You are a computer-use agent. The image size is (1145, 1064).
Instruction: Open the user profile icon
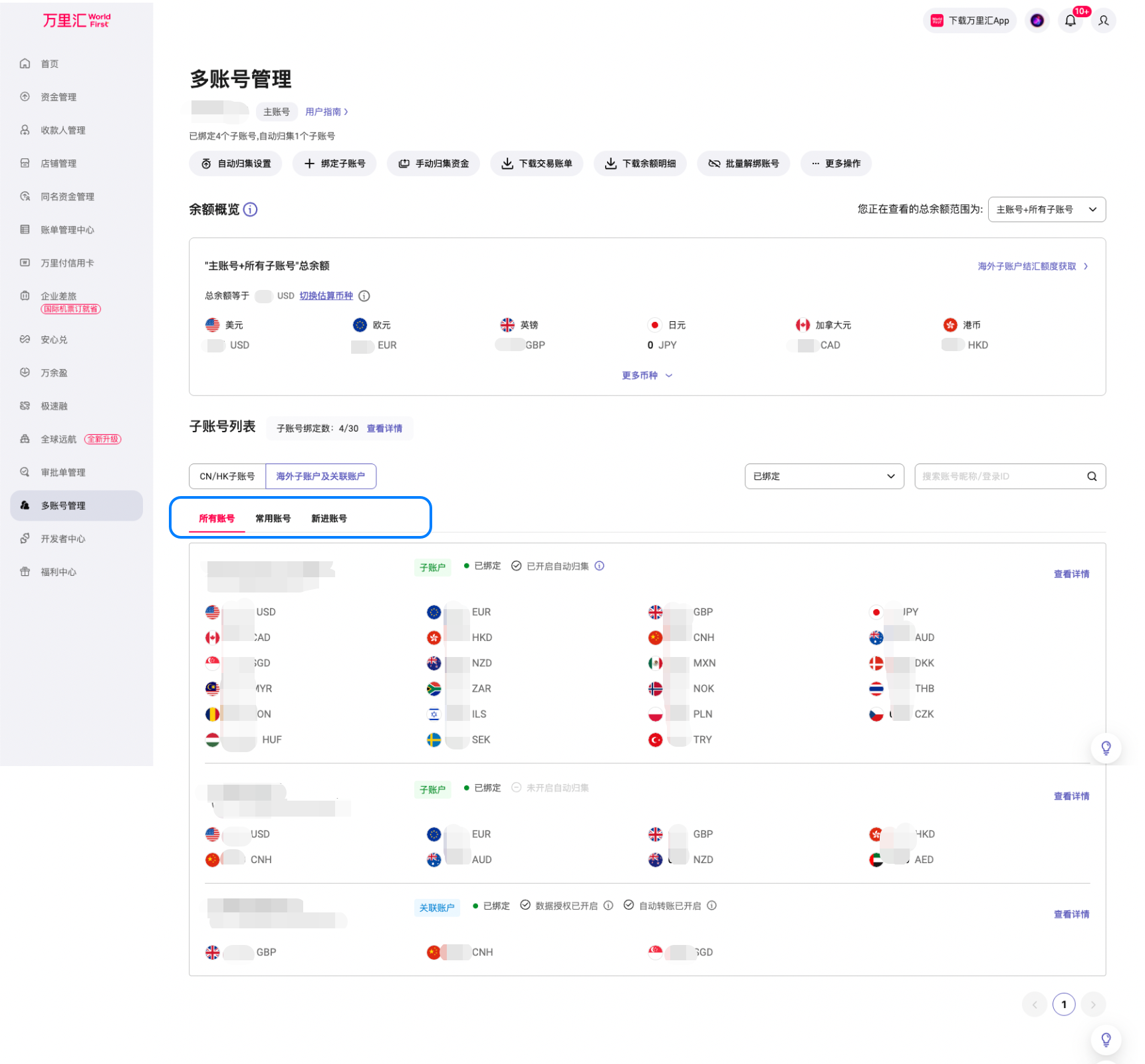pyautogui.click(x=1103, y=21)
